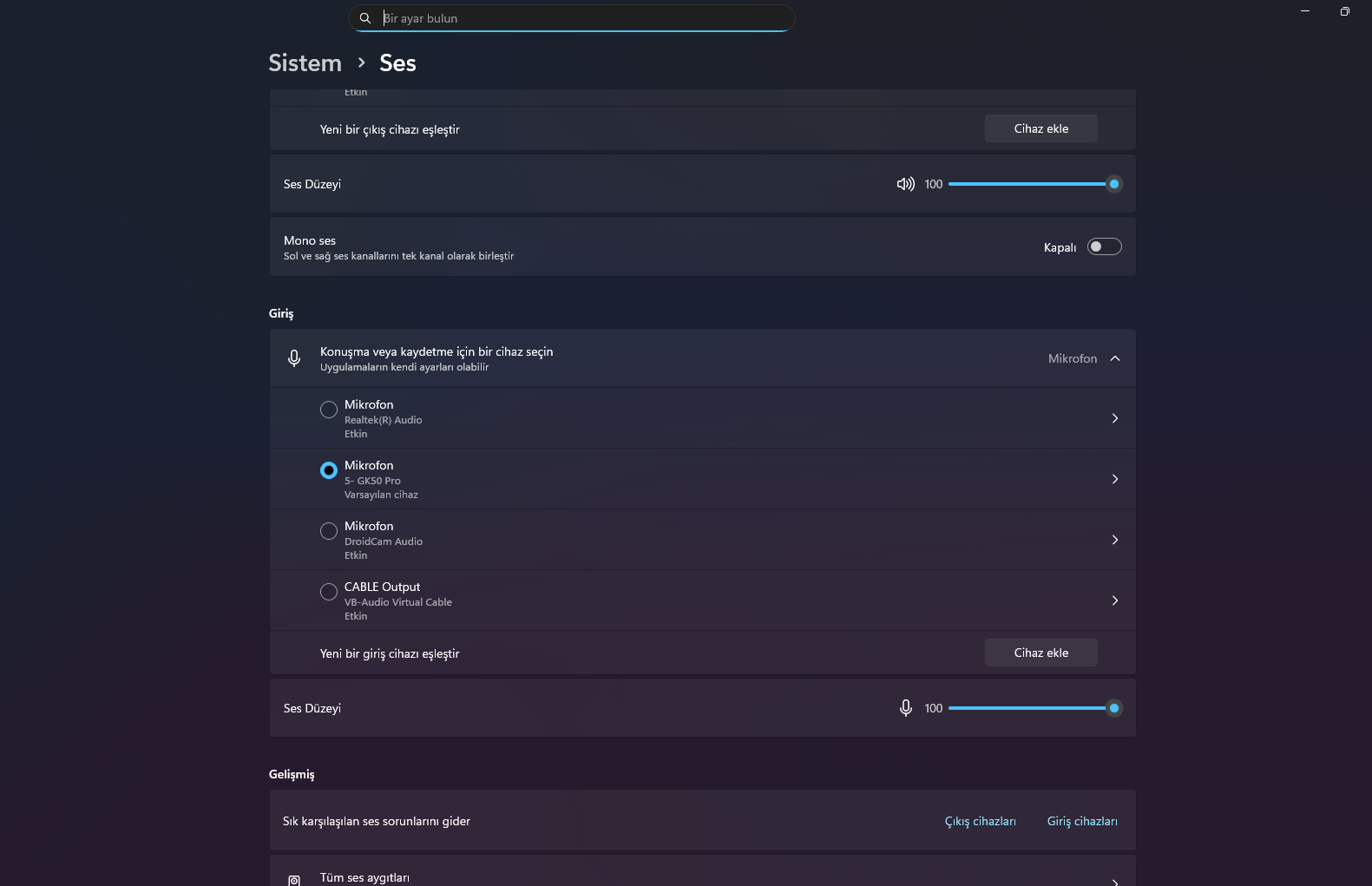The image size is (1372, 886).
Task: Minimize the Settings window
Action: 1304,11
